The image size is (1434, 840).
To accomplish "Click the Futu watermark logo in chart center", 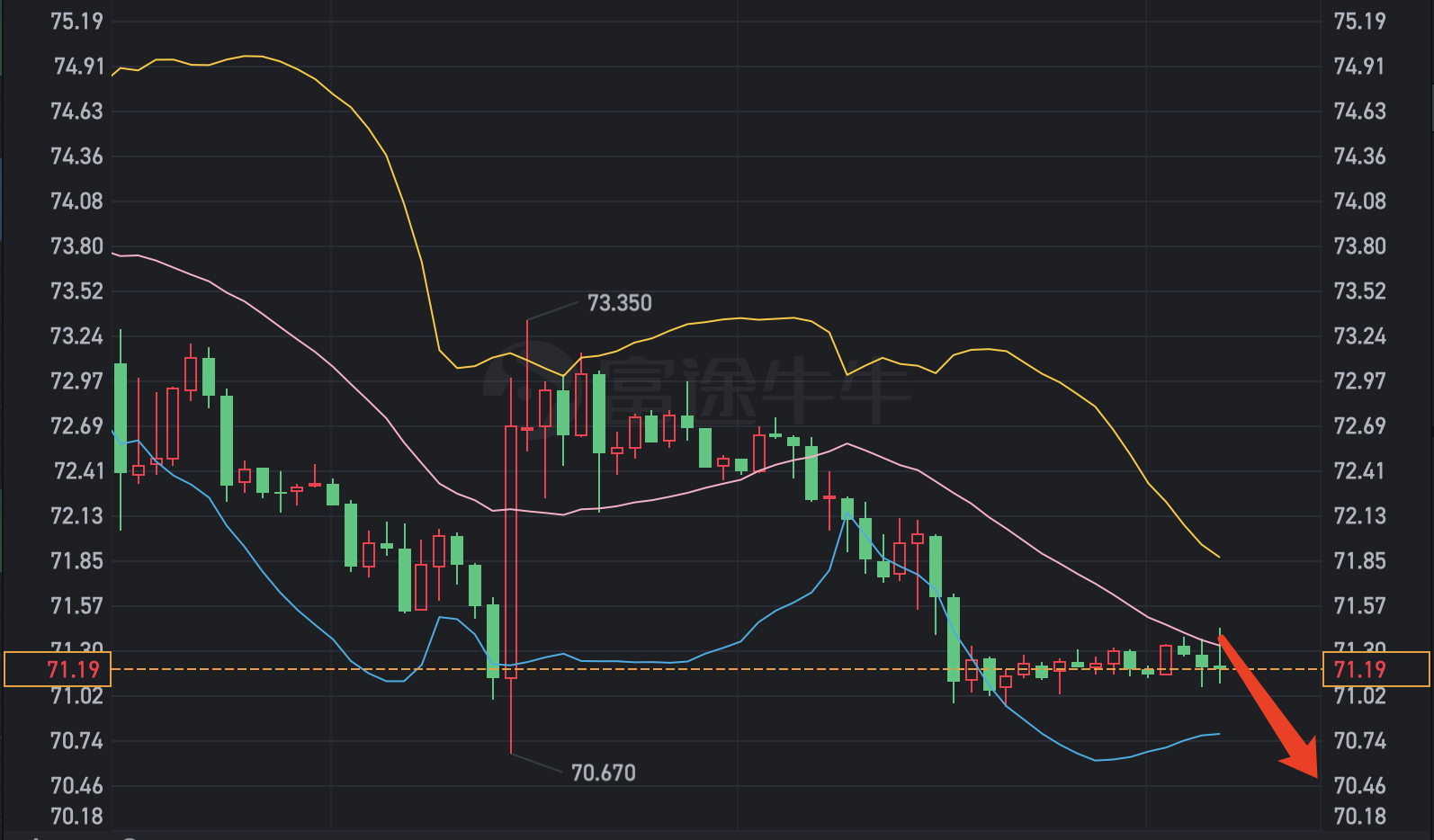I will 697,389.
